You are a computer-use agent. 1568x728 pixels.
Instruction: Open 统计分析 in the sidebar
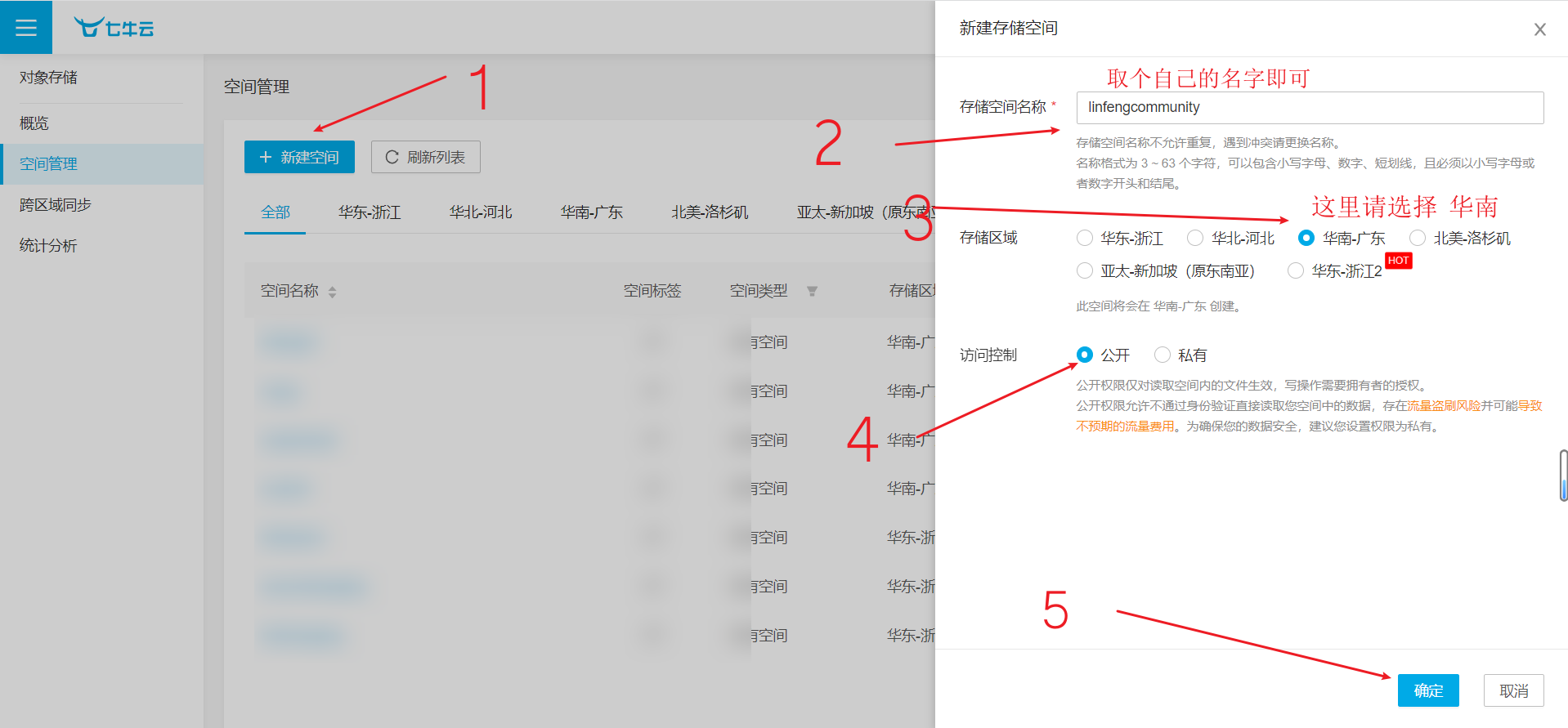tap(101, 246)
